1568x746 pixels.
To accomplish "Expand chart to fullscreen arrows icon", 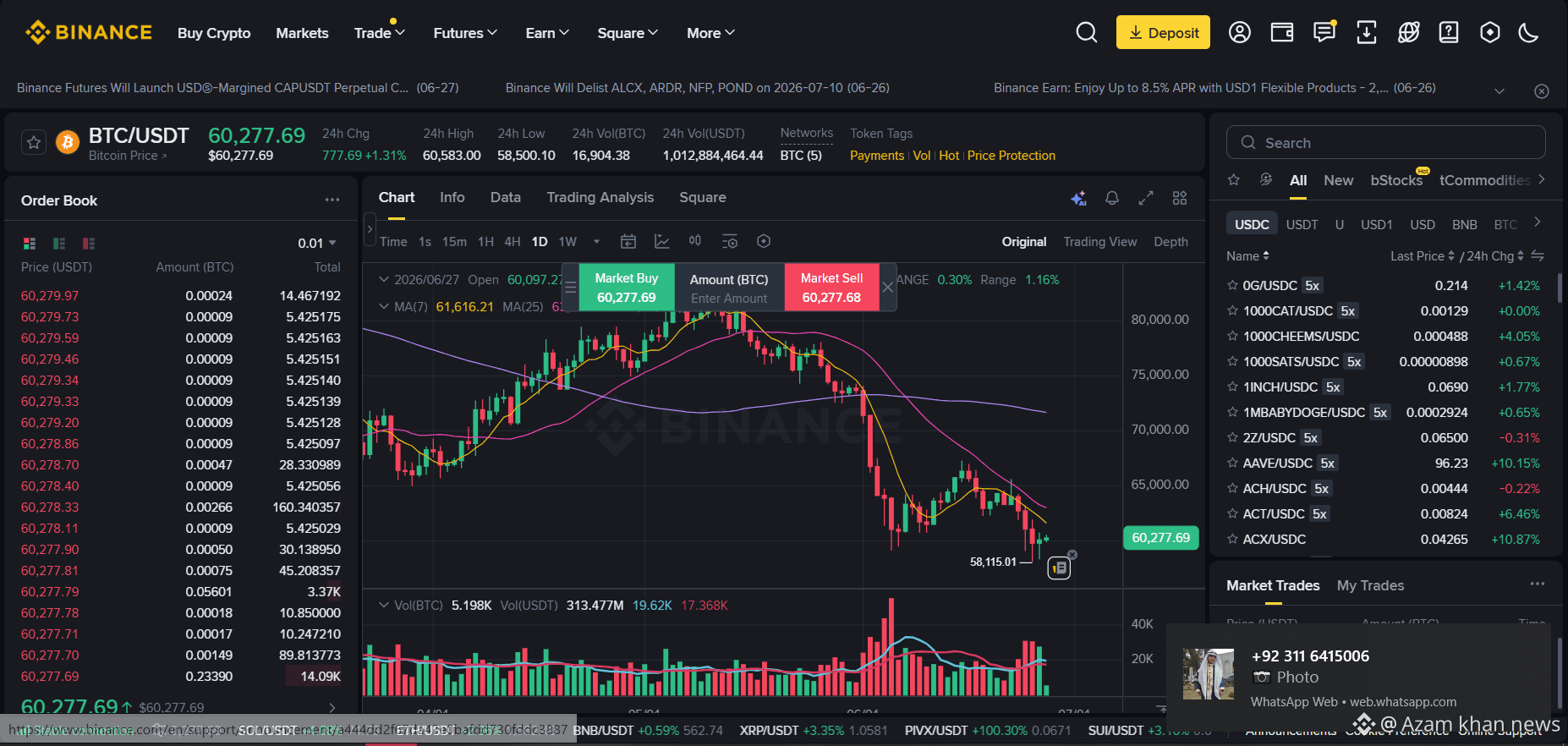I will [1146, 198].
